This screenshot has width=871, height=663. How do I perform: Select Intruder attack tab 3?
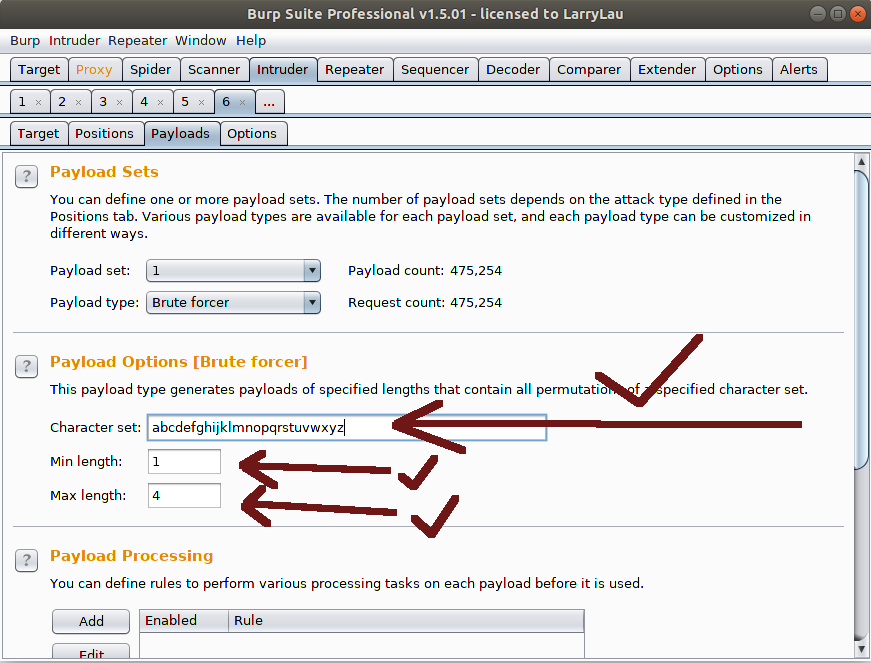[103, 102]
